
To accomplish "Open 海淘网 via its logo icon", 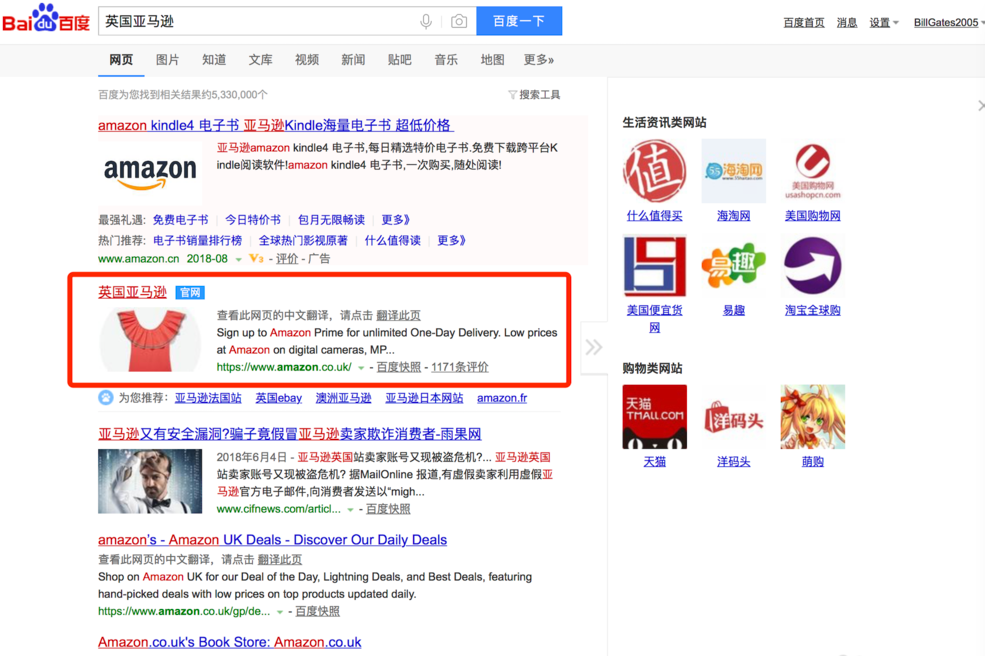I will (x=734, y=170).
